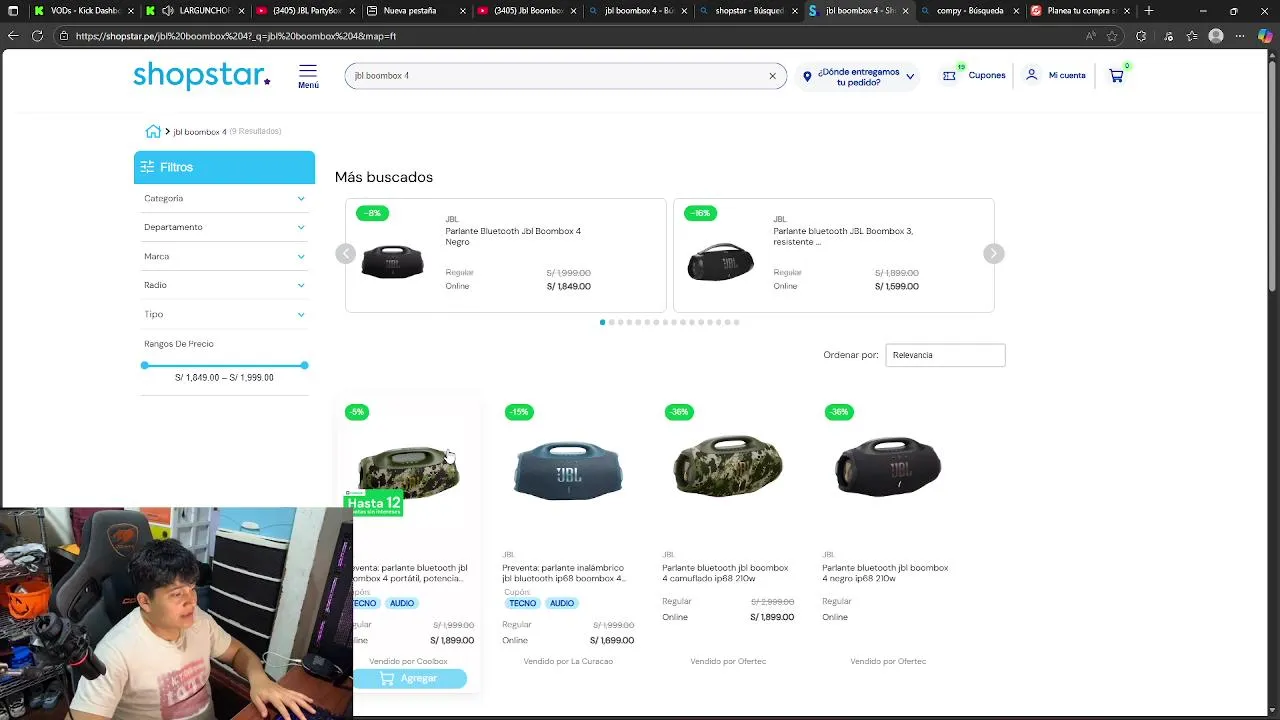1280x720 pixels.
Task: Click the Agregar button on the first product
Action: (410, 678)
